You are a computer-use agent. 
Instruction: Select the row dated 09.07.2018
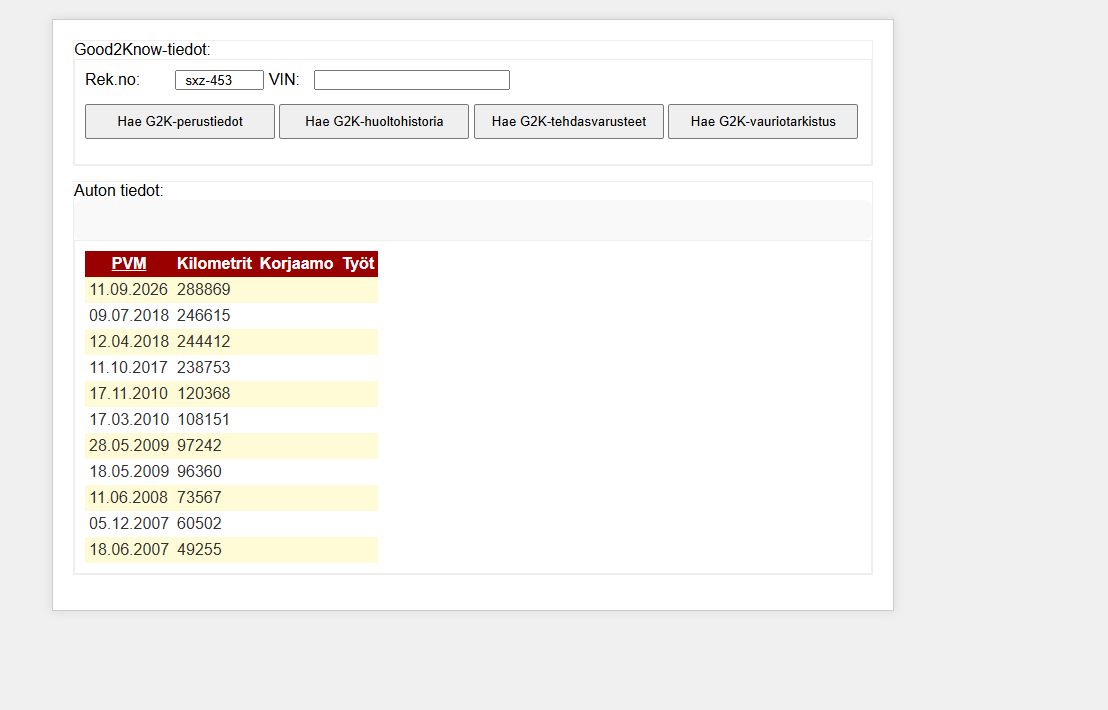231,316
